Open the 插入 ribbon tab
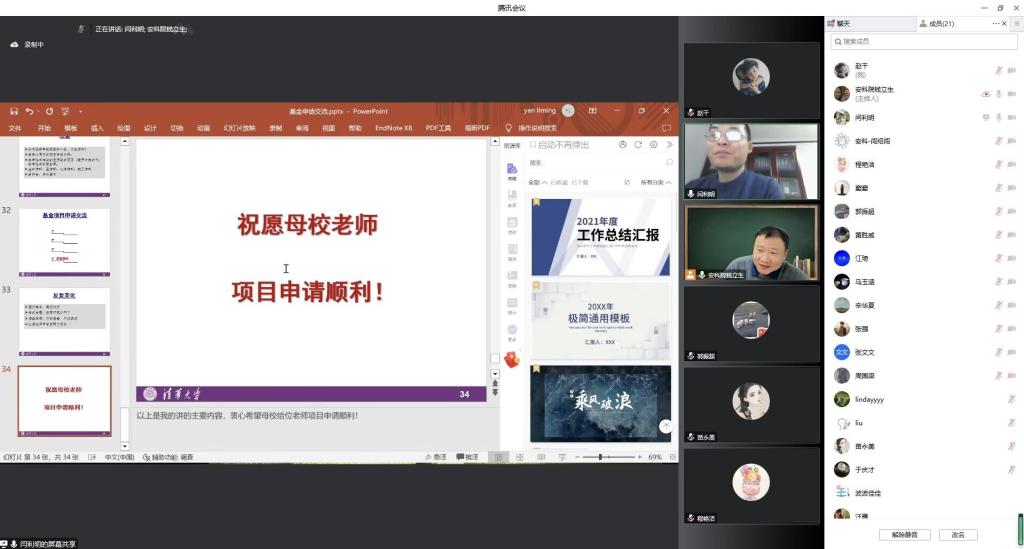The width and height of the screenshot is (1024, 549). pyautogui.click(x=97, y=128)
